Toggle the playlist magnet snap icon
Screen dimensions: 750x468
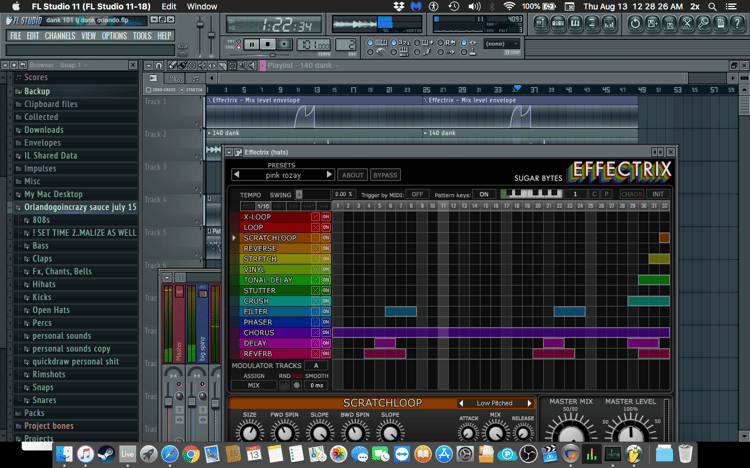point(159,66)
